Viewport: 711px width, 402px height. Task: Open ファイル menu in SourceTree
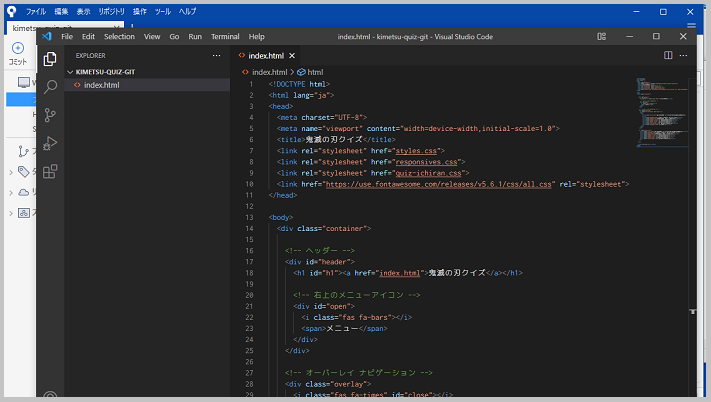pyautogui.click(x=36, y=11)
